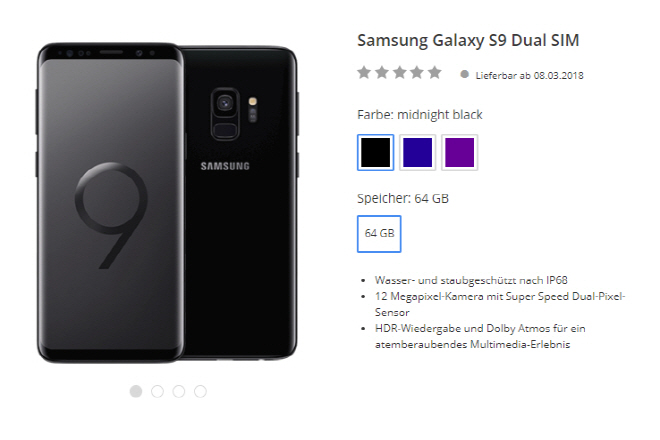Click the Samsung Galaxy S9 Dual SIM title
Screen dimensions: 660x440
[x=468, y=40]
